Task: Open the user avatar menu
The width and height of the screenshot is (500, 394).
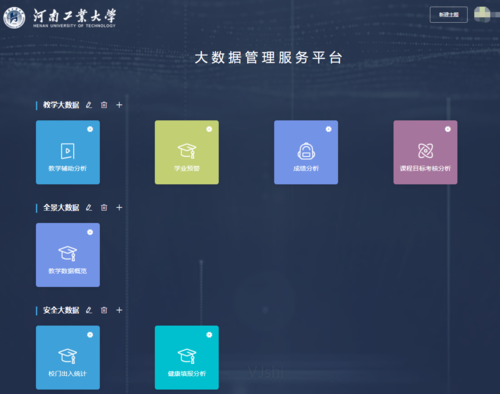Action: coord(482,14)
